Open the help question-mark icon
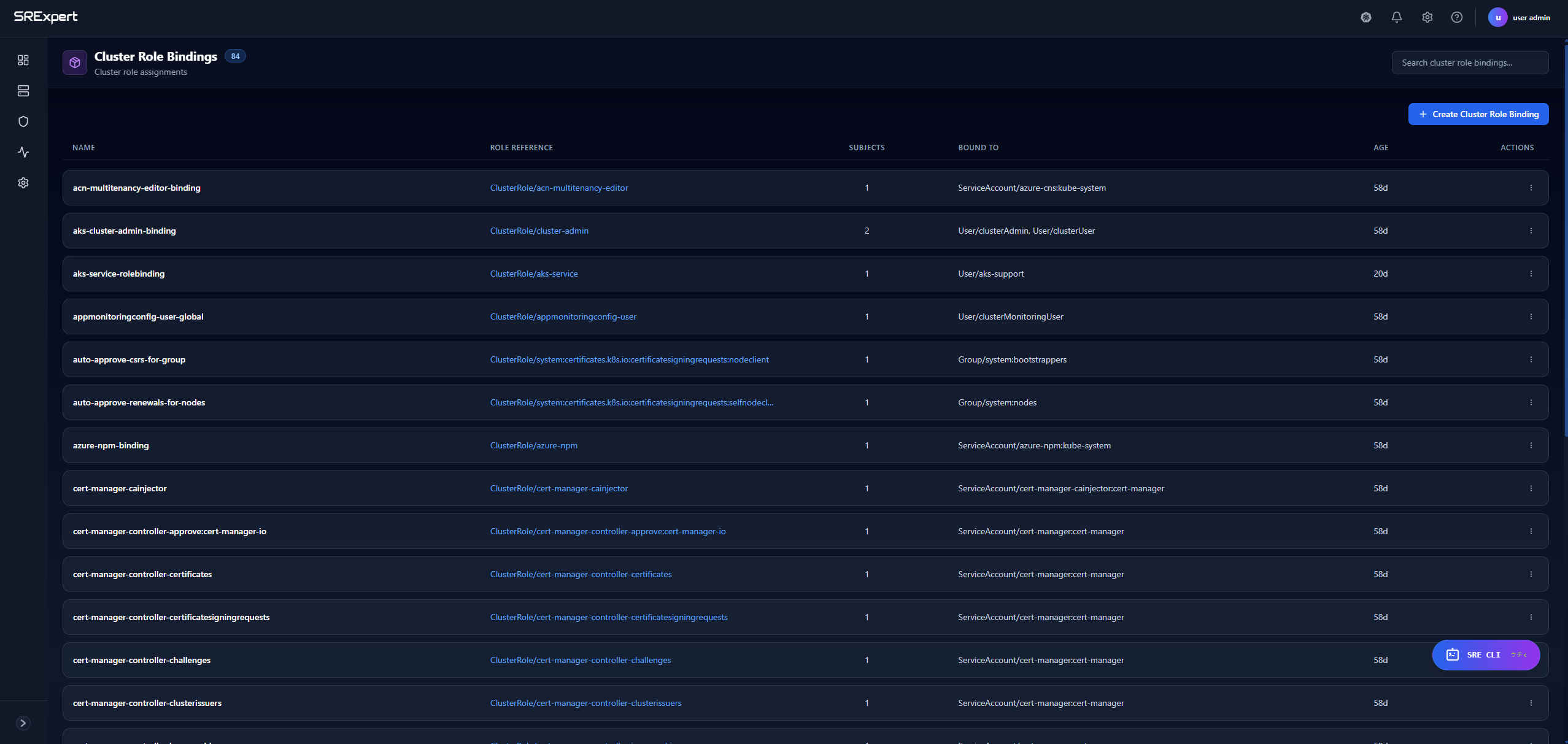1568x744 pixels. click(1458, 17)
